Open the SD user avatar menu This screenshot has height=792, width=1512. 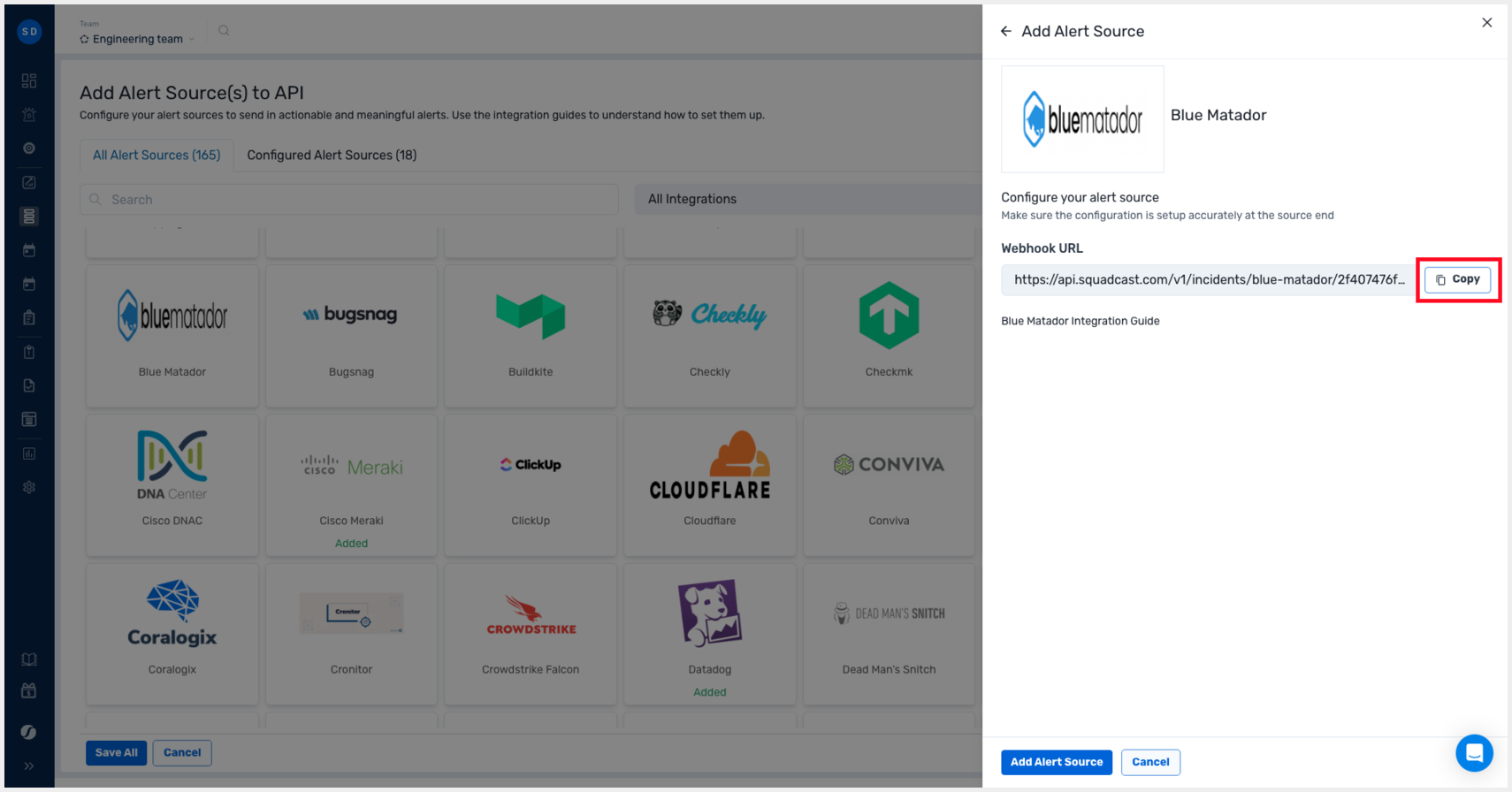pyautogui.click(x=29, y=32)
